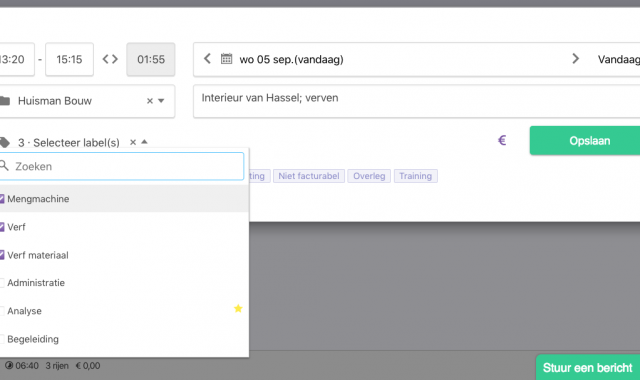Click the folder icon by Huisman Bouw
The height and width of the screenshot is (380, 640).
point(4,100)
